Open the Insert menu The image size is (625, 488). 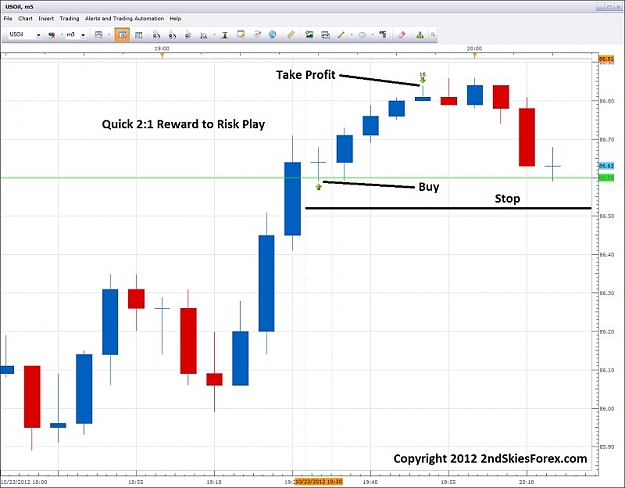coord(46,18)
